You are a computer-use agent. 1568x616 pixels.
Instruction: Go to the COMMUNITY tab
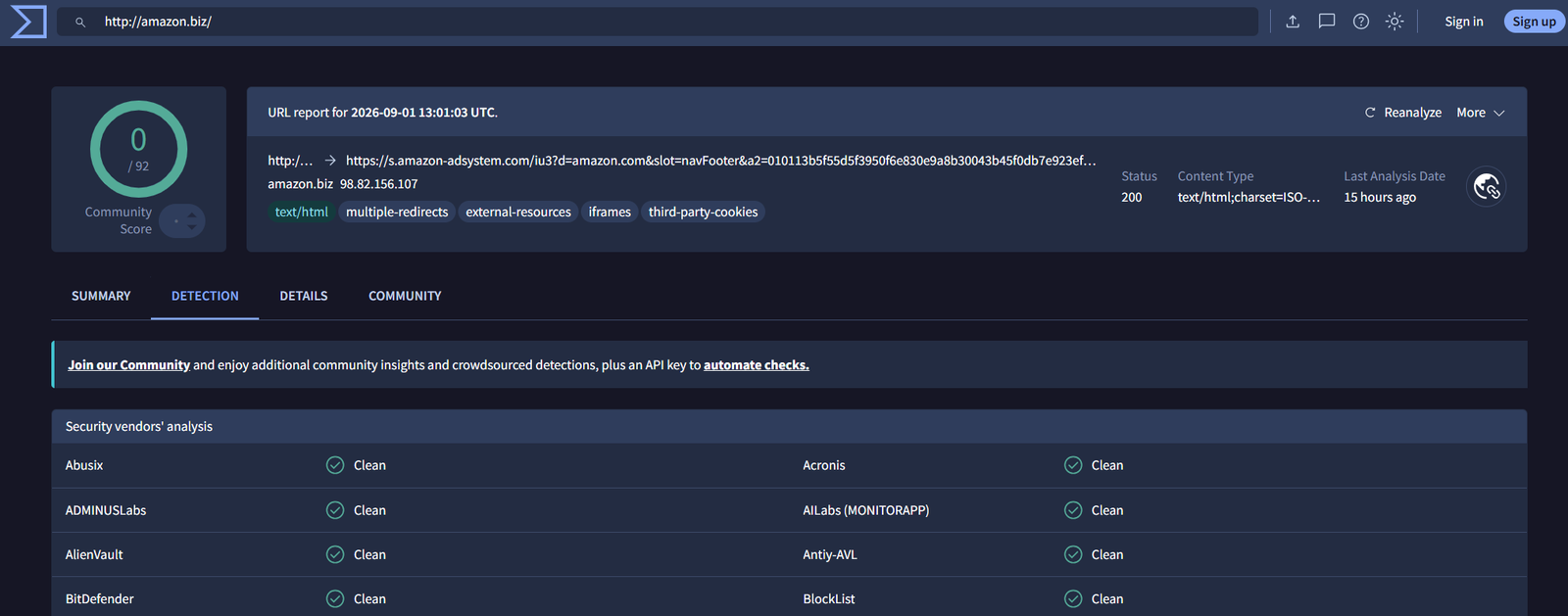[405, 296]
